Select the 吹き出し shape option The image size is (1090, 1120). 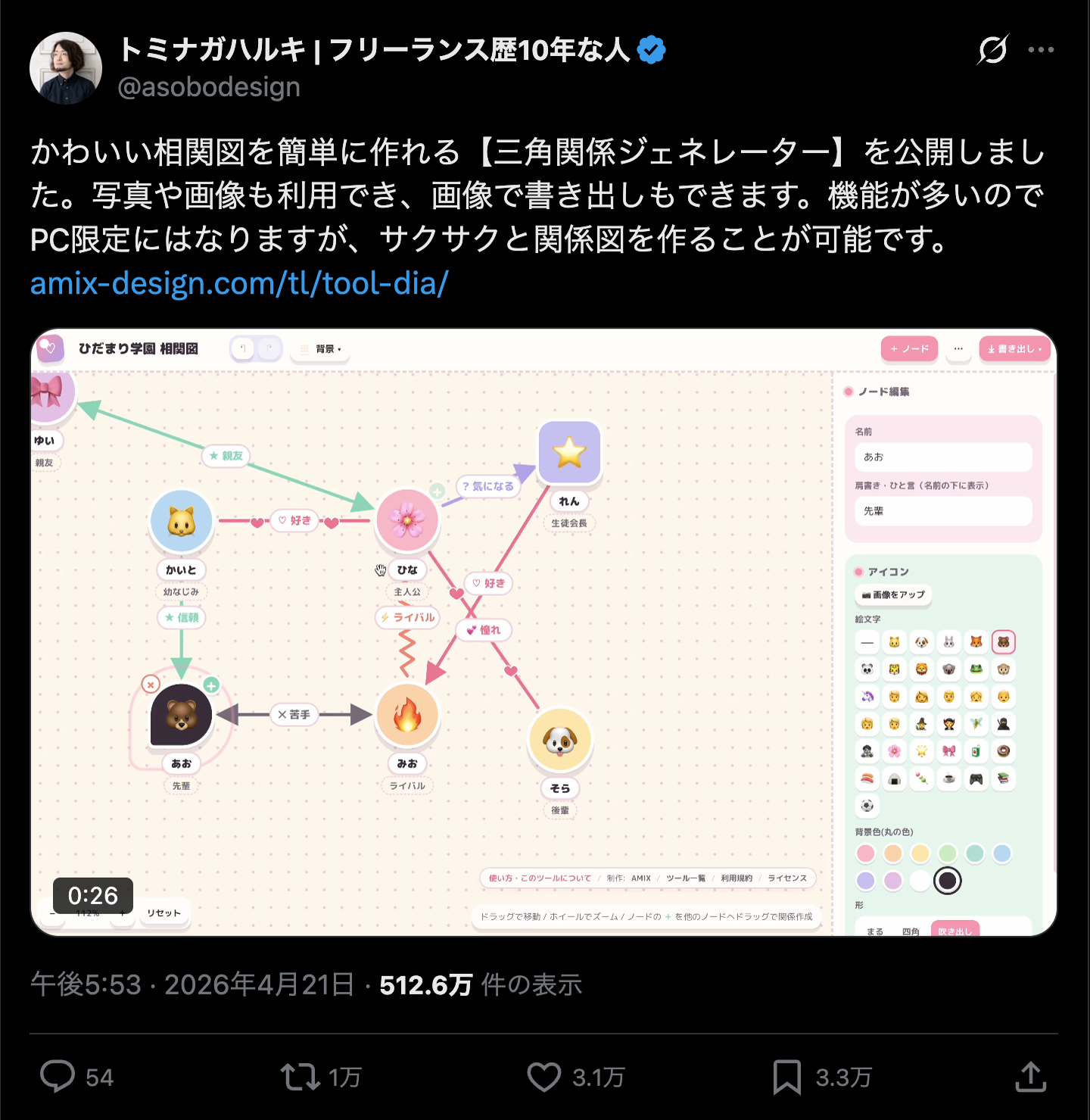(x=955, y=930)
